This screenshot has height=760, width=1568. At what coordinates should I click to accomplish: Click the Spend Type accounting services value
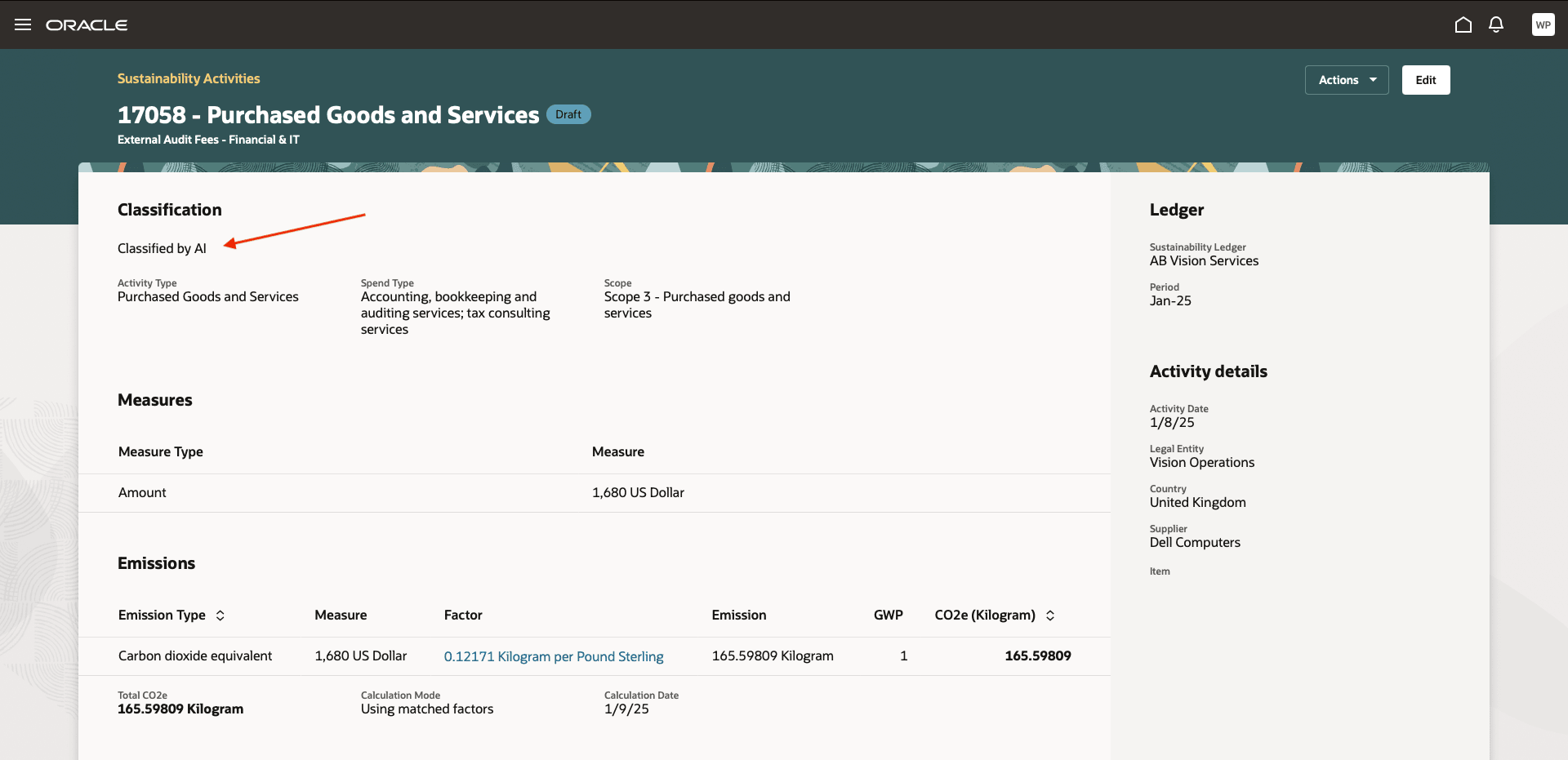456,313
